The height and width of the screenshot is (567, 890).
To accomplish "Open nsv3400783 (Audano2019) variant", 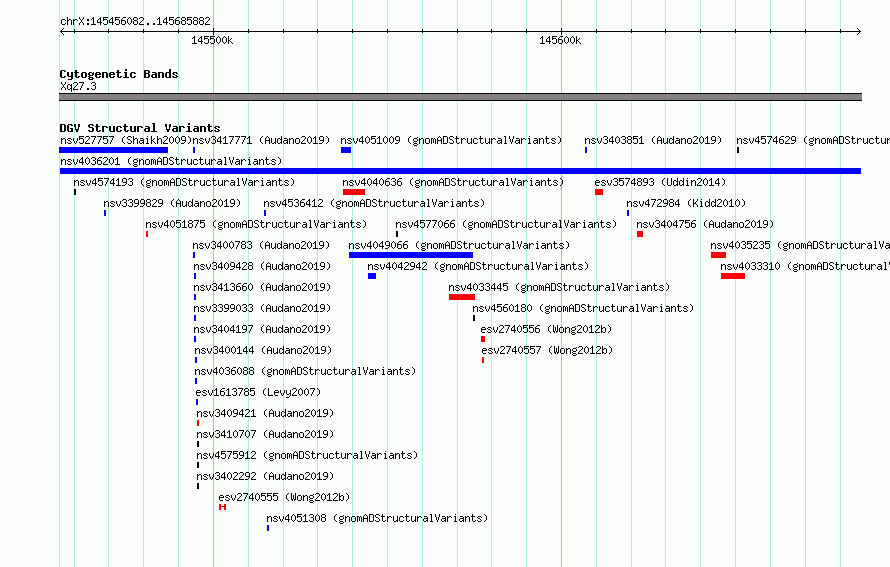I will [261, 245].
